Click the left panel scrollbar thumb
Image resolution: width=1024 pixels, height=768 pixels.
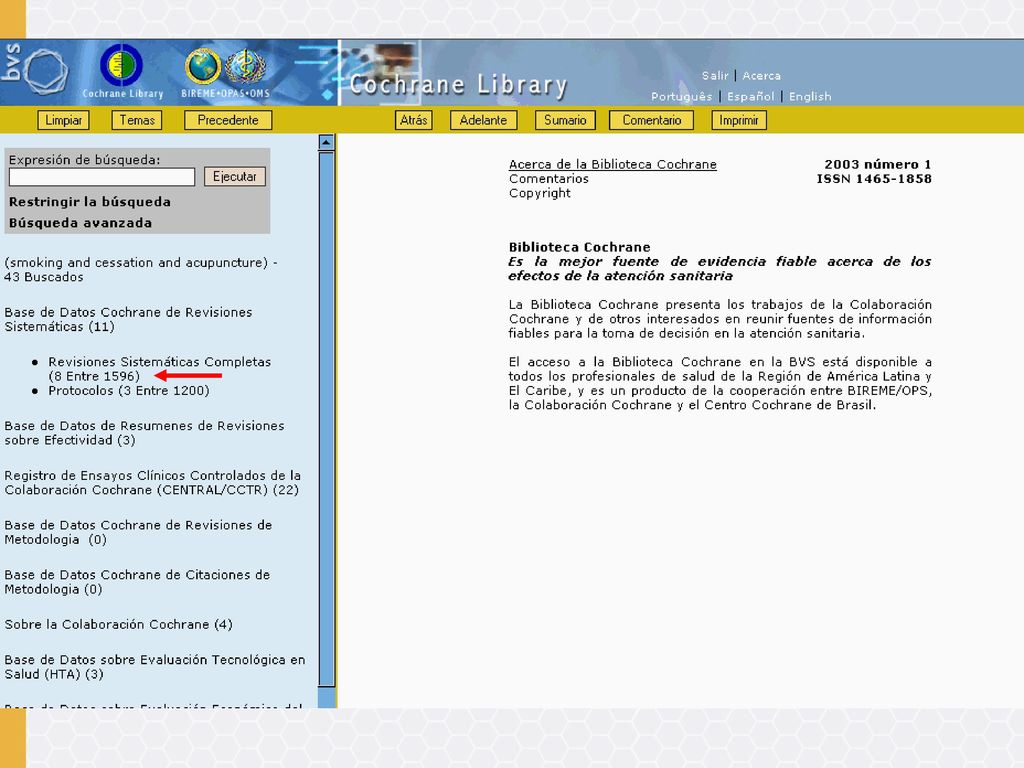tap(327, 419)
